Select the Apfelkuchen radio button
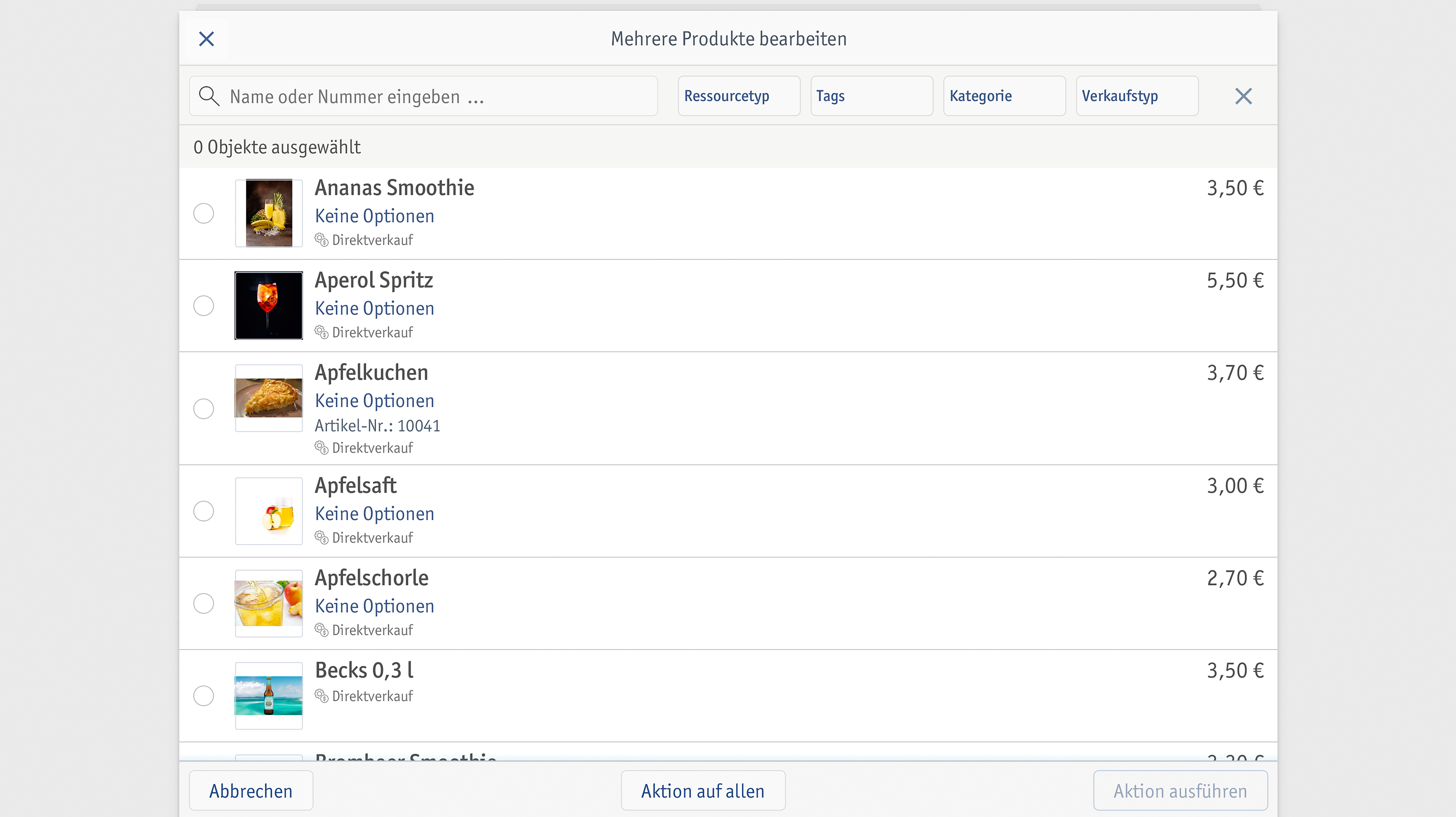Viewport: 1456px width, 817px height. point(203,409)
